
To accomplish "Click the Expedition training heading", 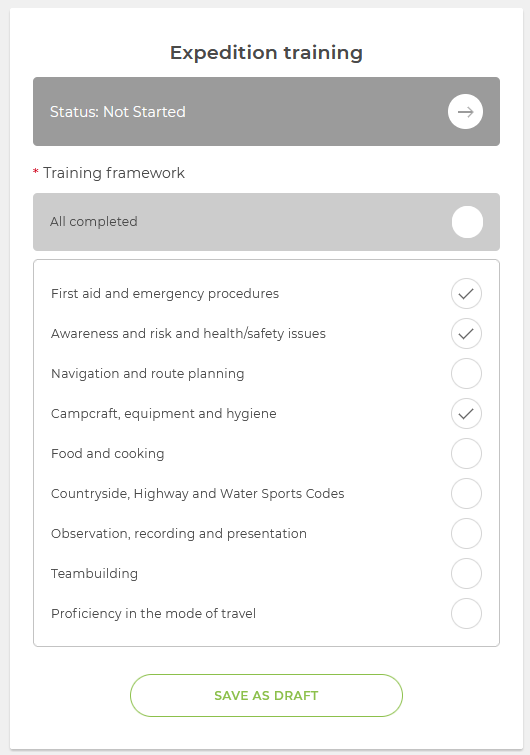I will (x=266, y=52).
